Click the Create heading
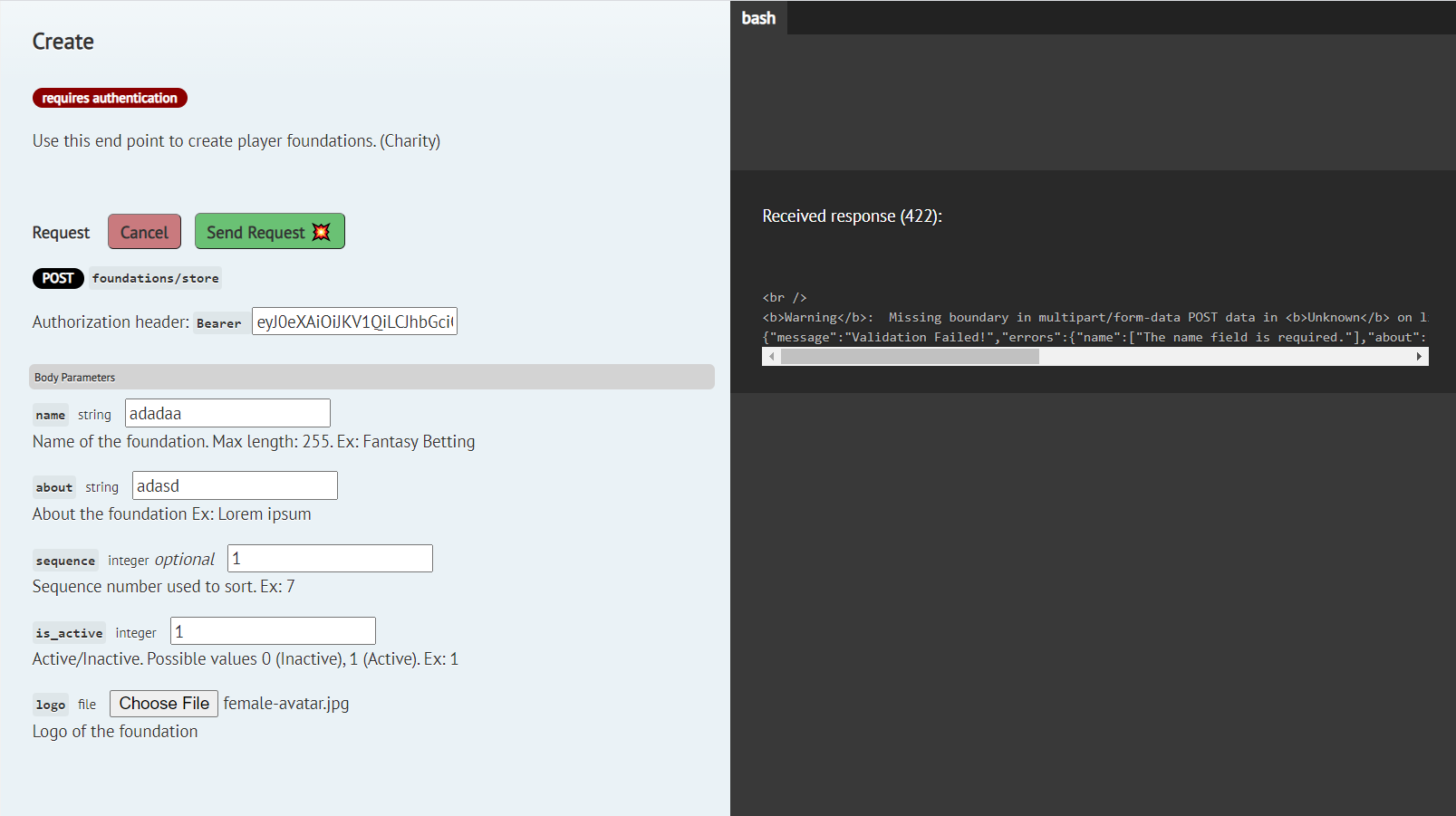The height and width of the screenshot is (816, 1456). 63,42
